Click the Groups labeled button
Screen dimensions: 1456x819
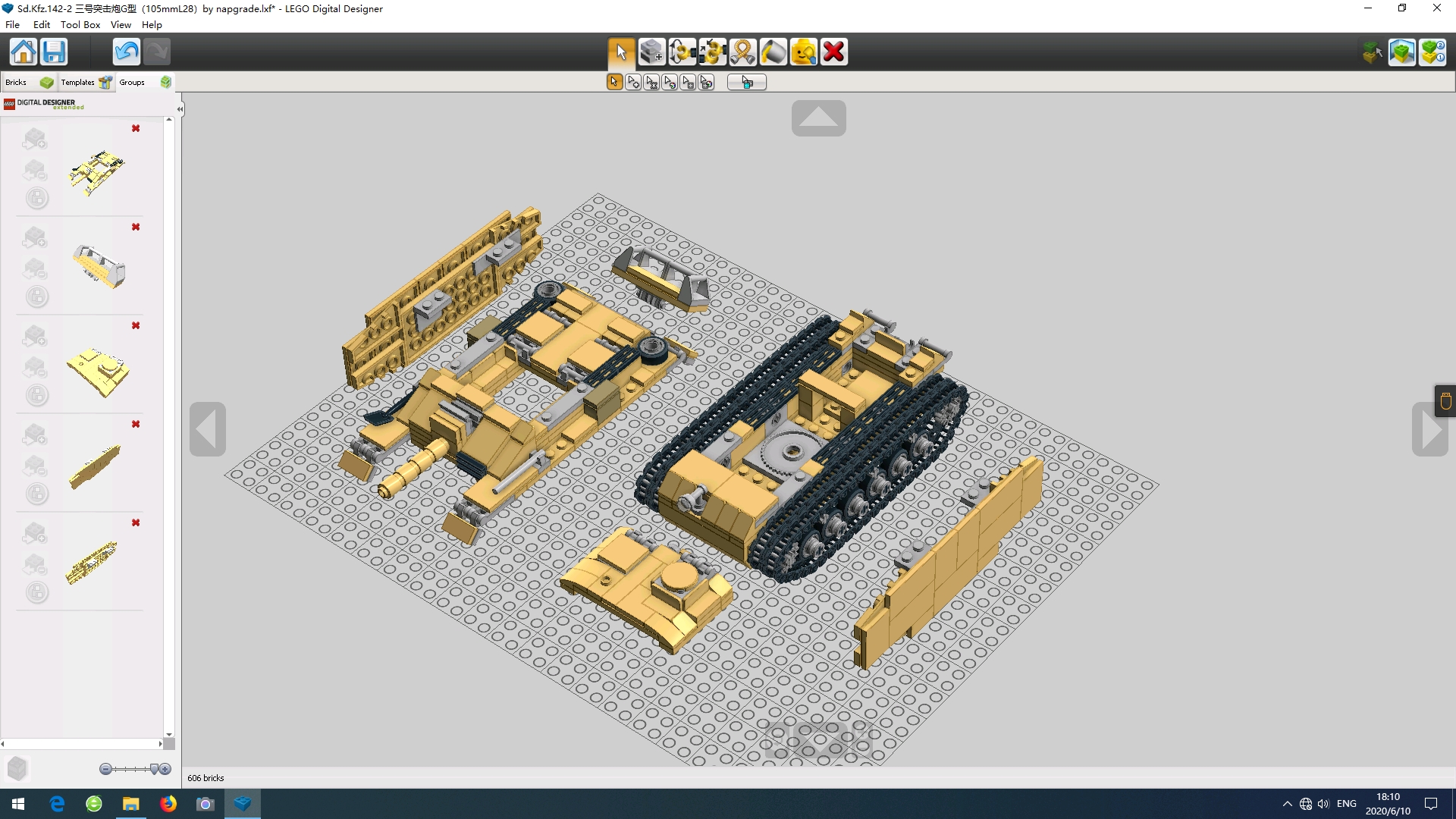tap(132, 81)
